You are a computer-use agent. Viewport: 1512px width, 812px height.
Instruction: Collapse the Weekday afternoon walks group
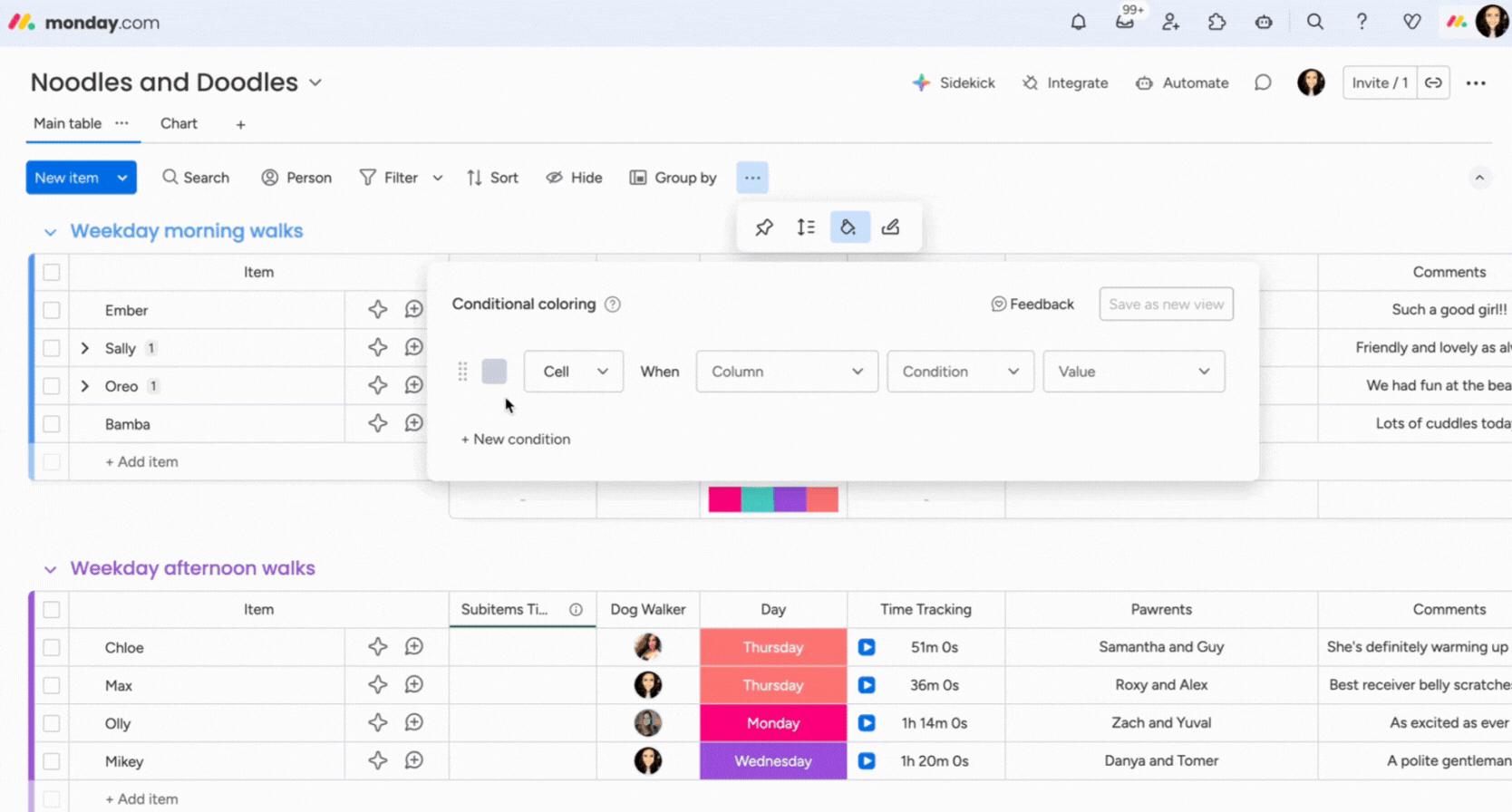(50, 569)
